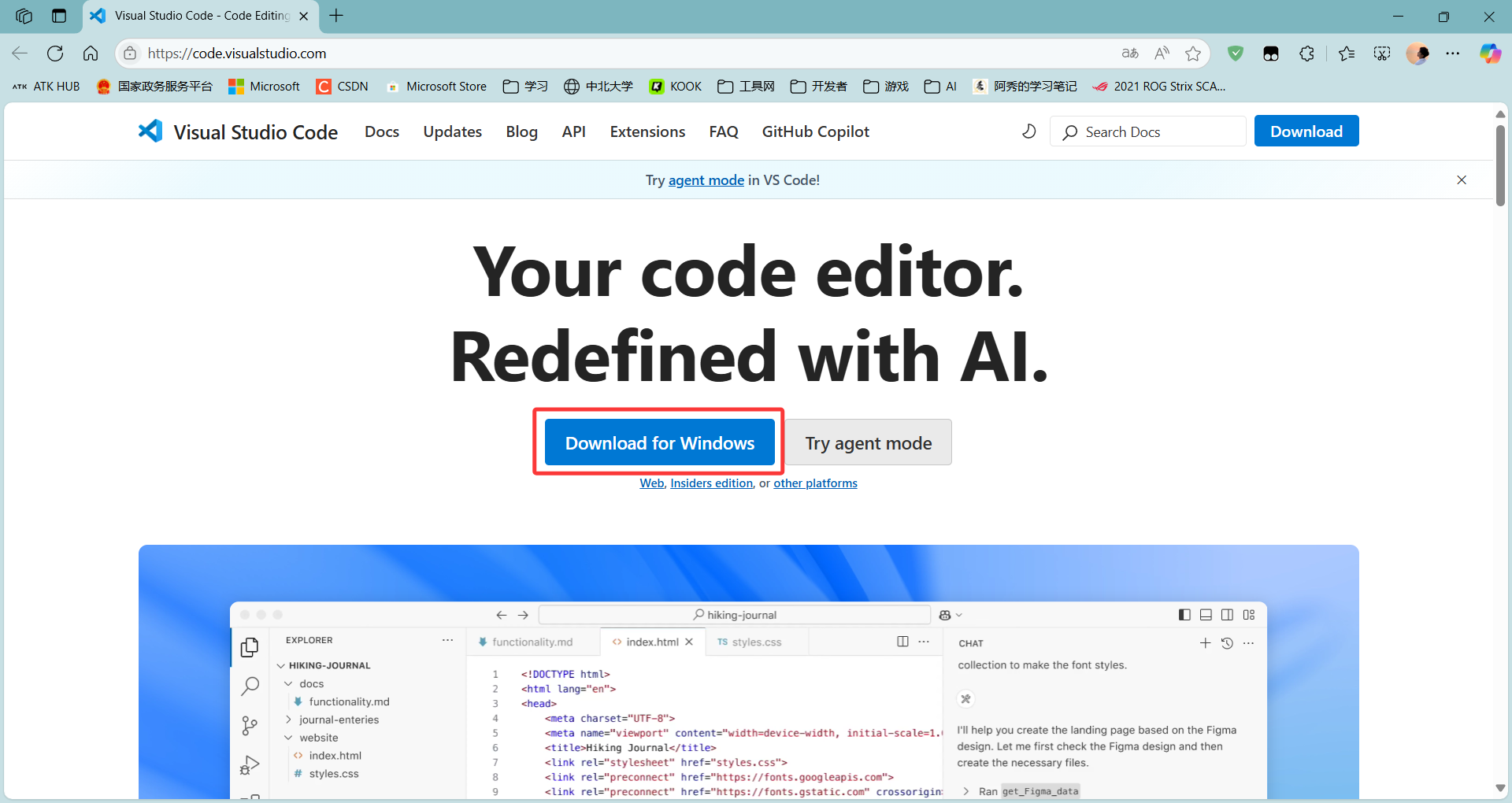Click the scrollbar down arrow

pyautogui.click(x=1500, y=788)
